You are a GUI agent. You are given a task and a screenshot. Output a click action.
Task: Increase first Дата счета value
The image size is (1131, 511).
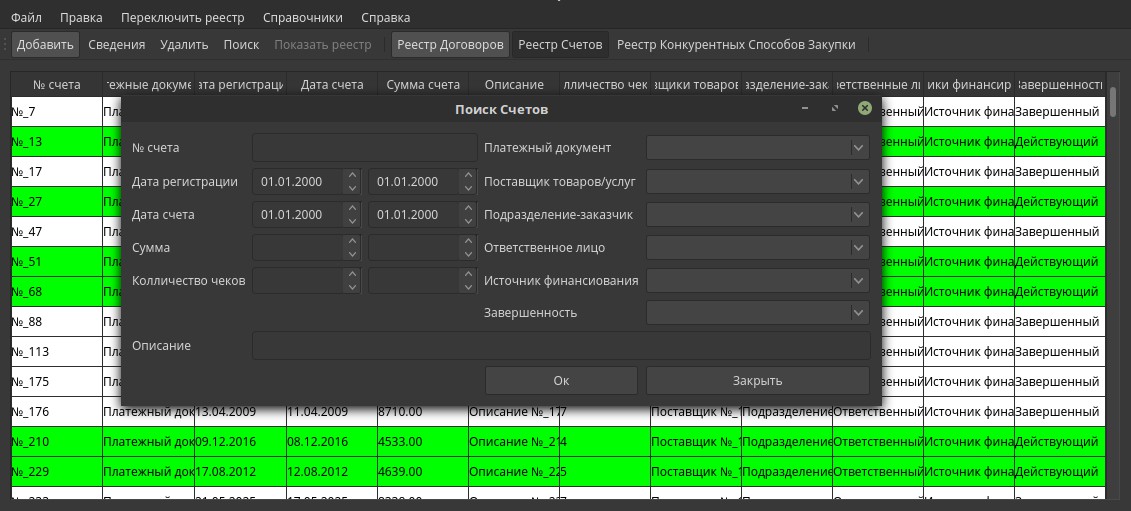(x=352, y=208)
